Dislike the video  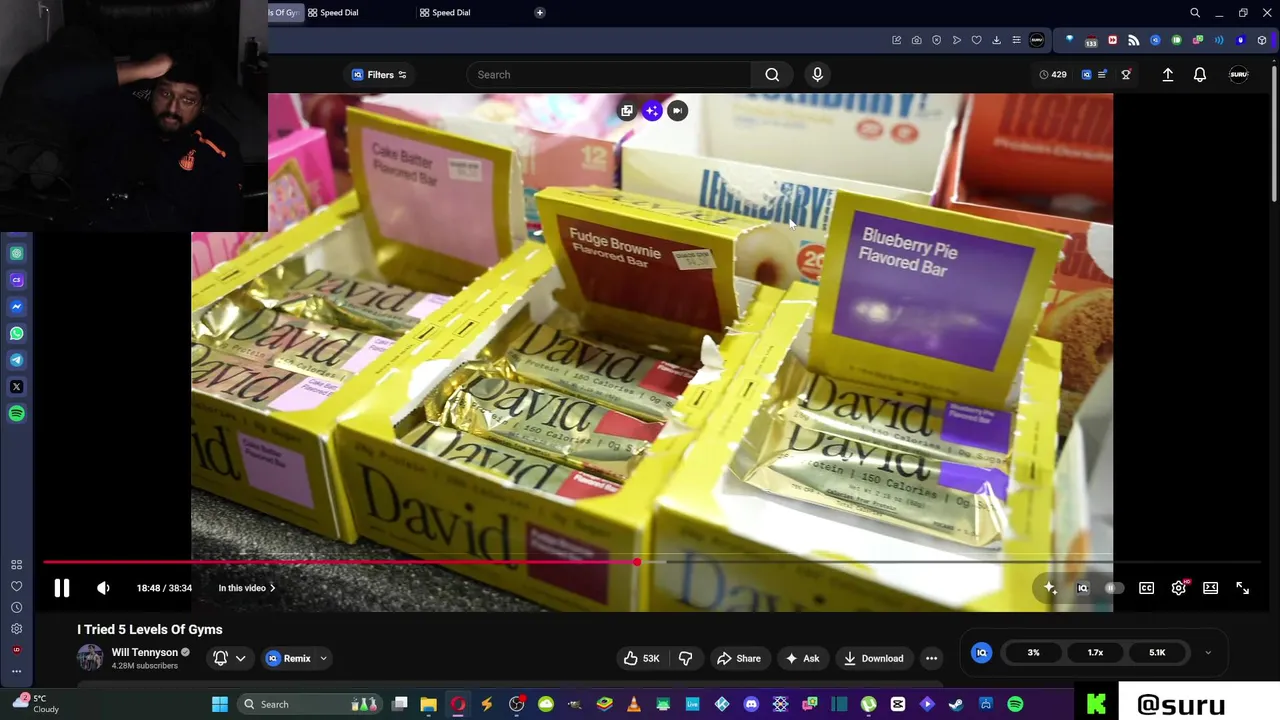(686, 658)
